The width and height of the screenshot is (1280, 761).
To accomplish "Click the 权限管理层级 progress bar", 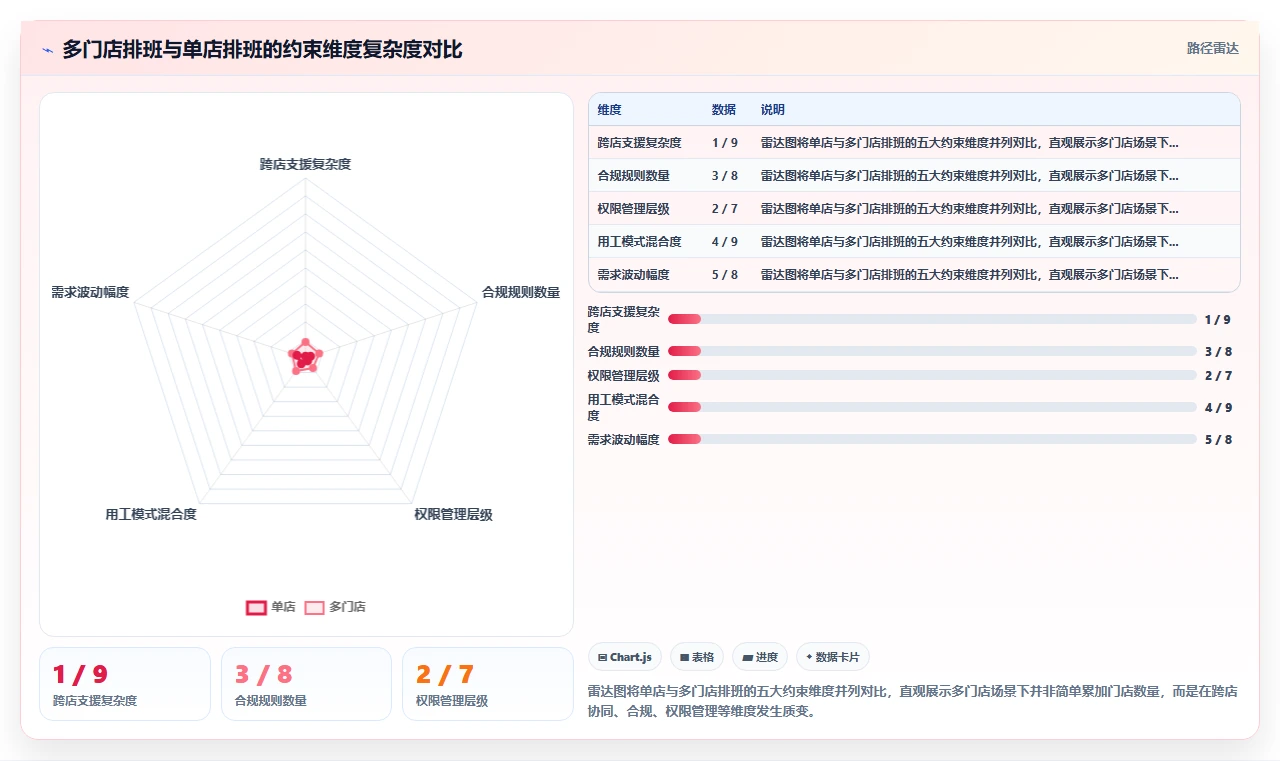I will pyautogui.click(x=932, y=375).
